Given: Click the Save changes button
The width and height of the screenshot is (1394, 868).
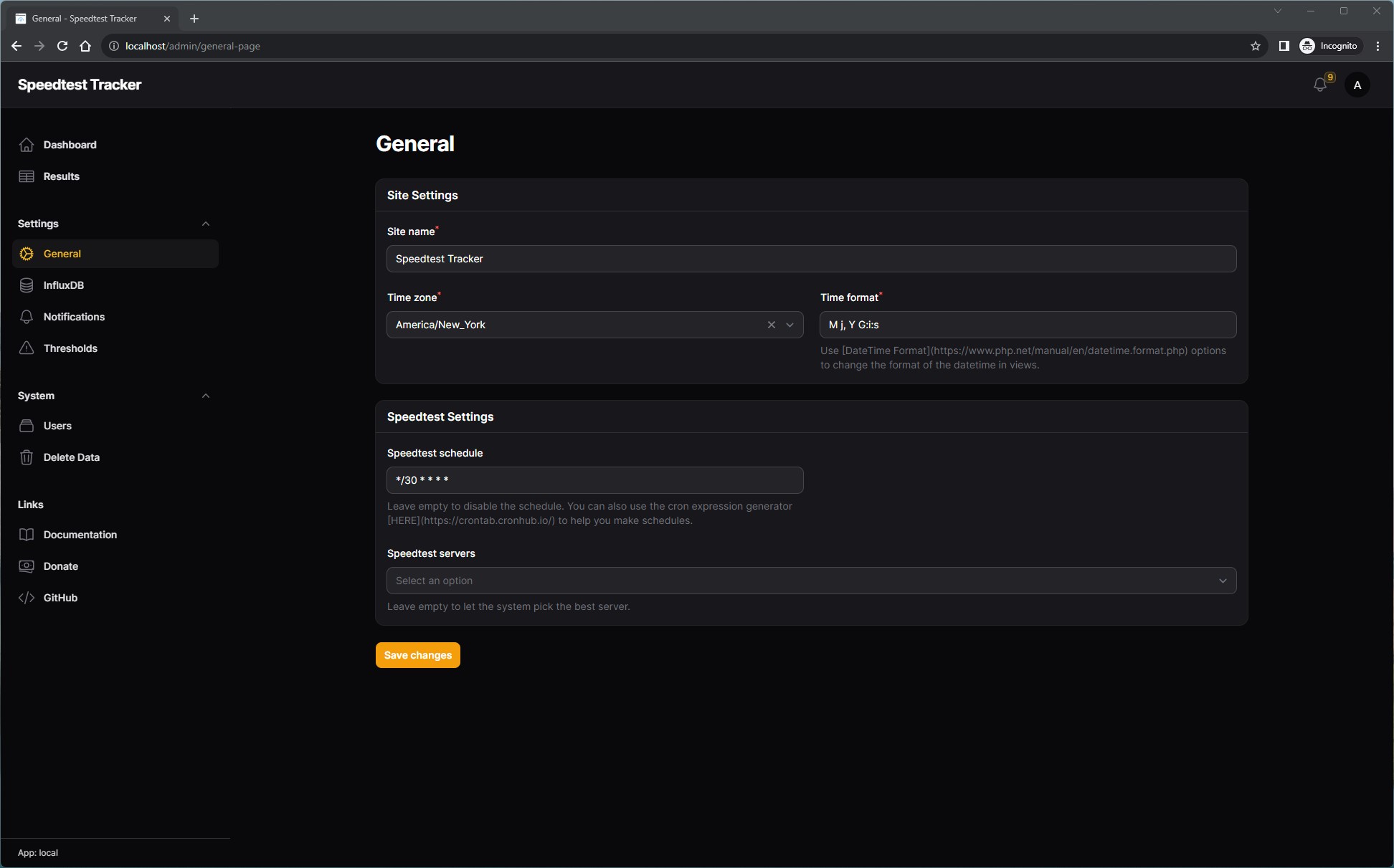Looking at the screenshot, I should [x=417, y=655].
